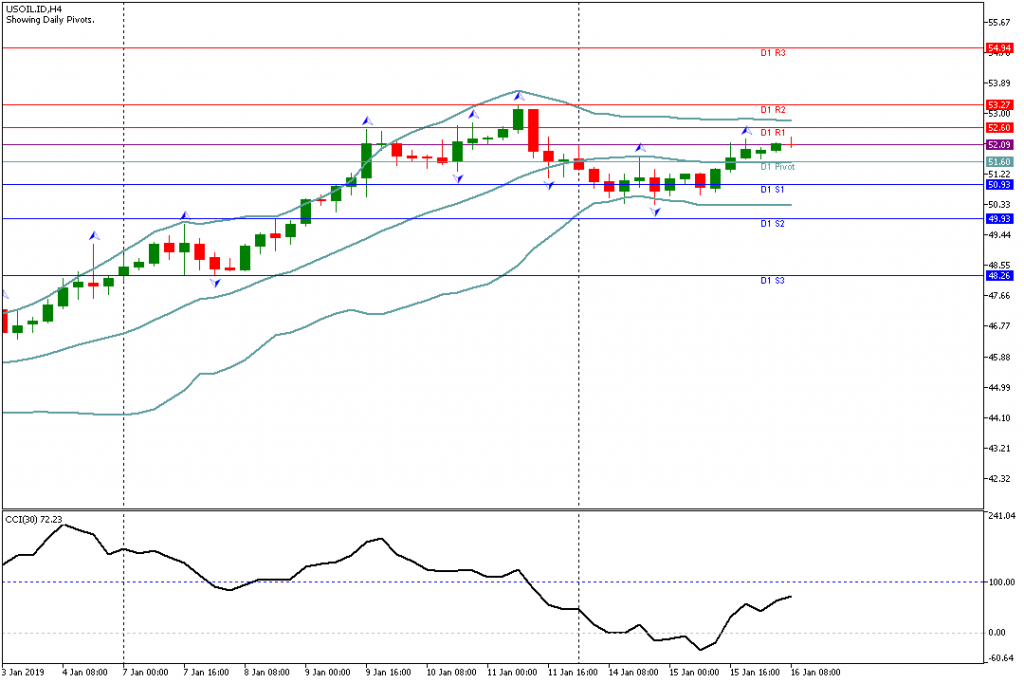This screenshot has height=683, width=1024.
Task: Click the down fractal arrow below the 10 Jan candles
Action: [x=457, y=178]
